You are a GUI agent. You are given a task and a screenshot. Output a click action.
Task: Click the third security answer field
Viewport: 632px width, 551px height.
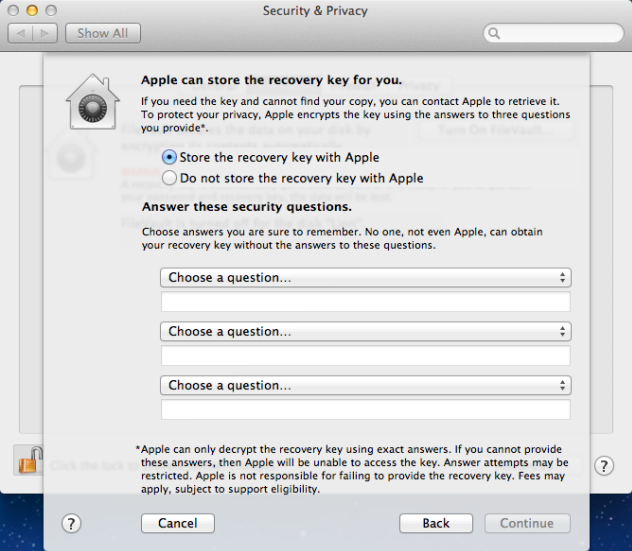(x=366, y=410)
